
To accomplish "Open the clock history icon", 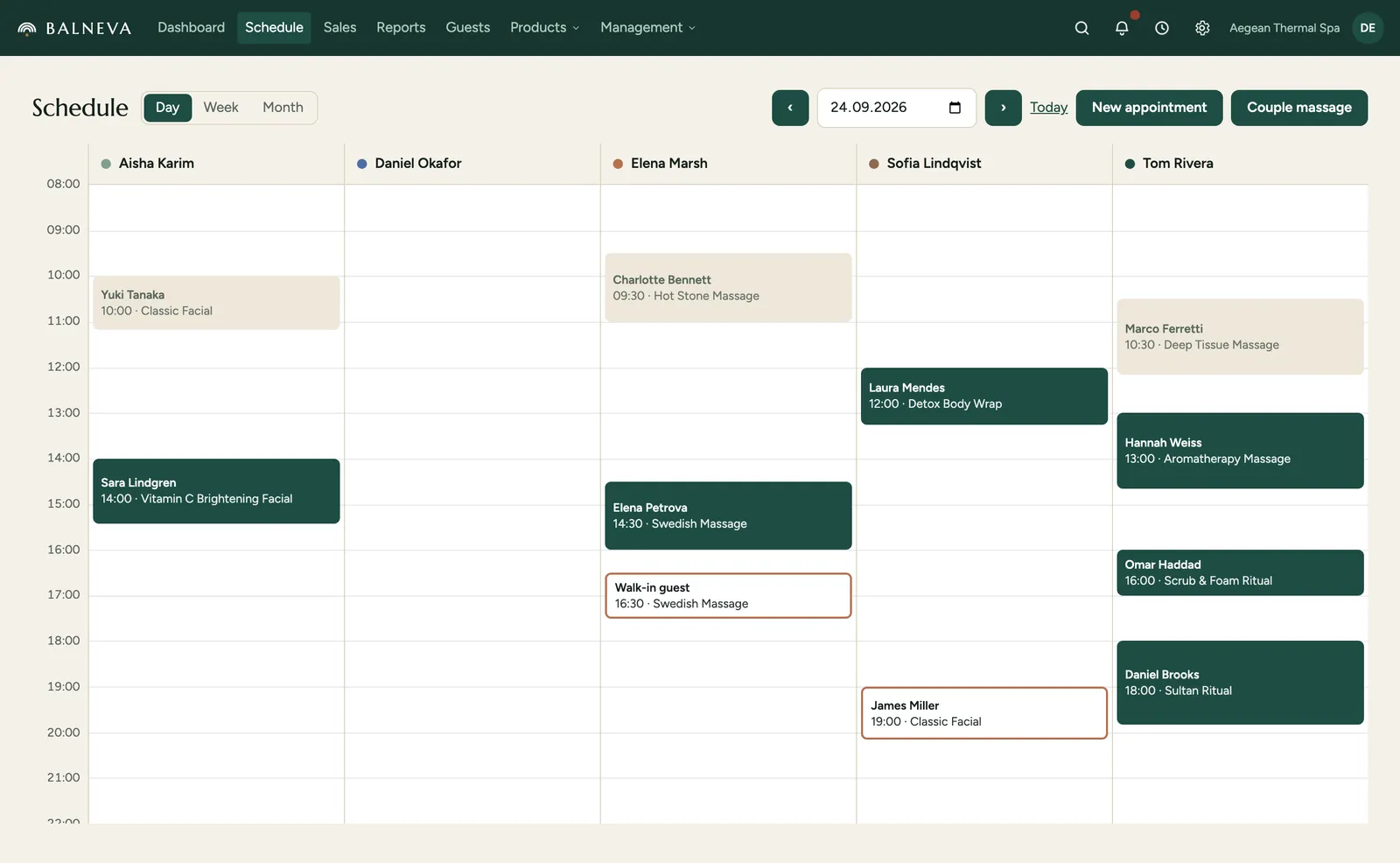I will pos(1162,28).
